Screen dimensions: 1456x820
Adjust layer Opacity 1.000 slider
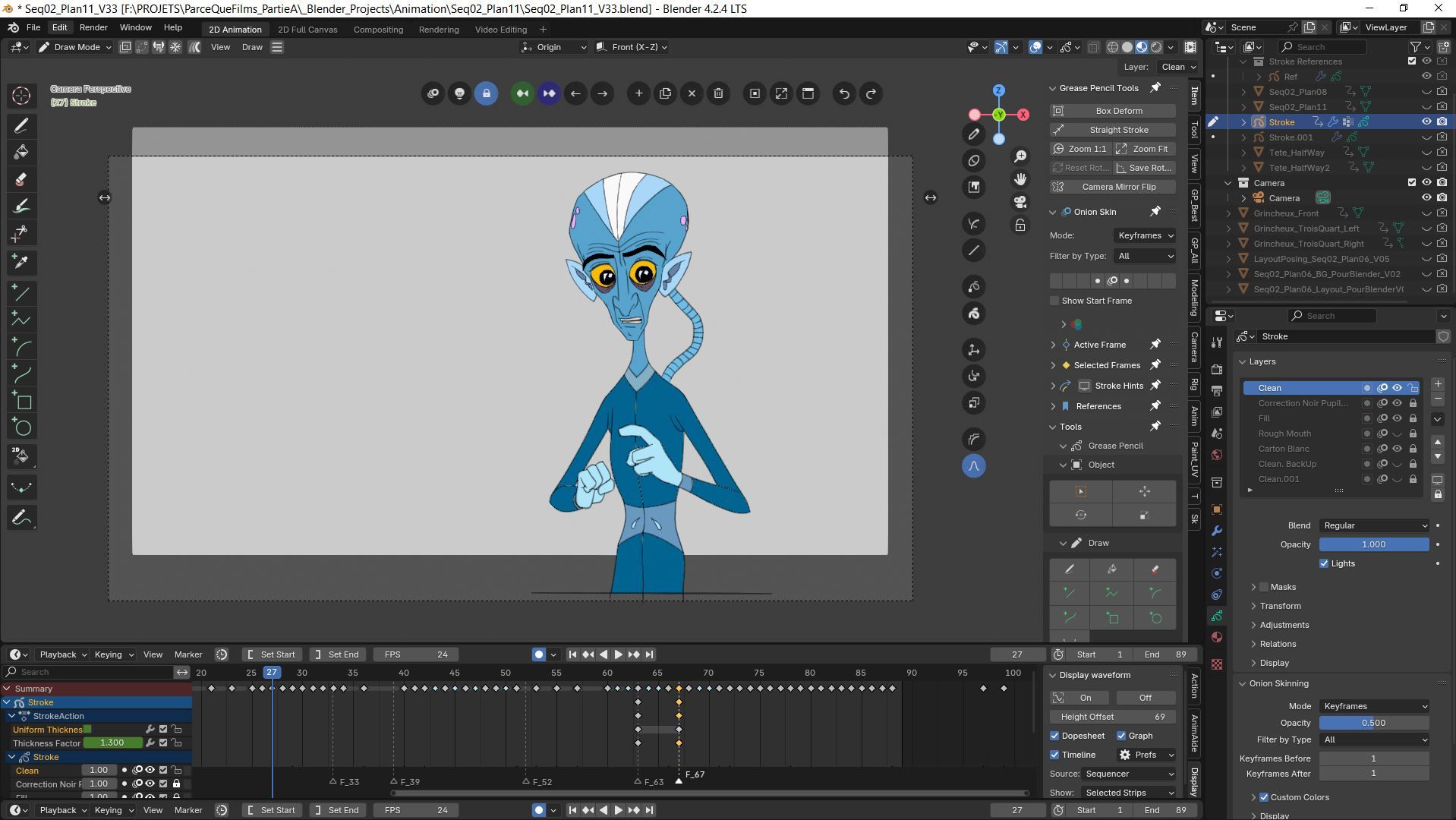click(x=1374, y=544)
